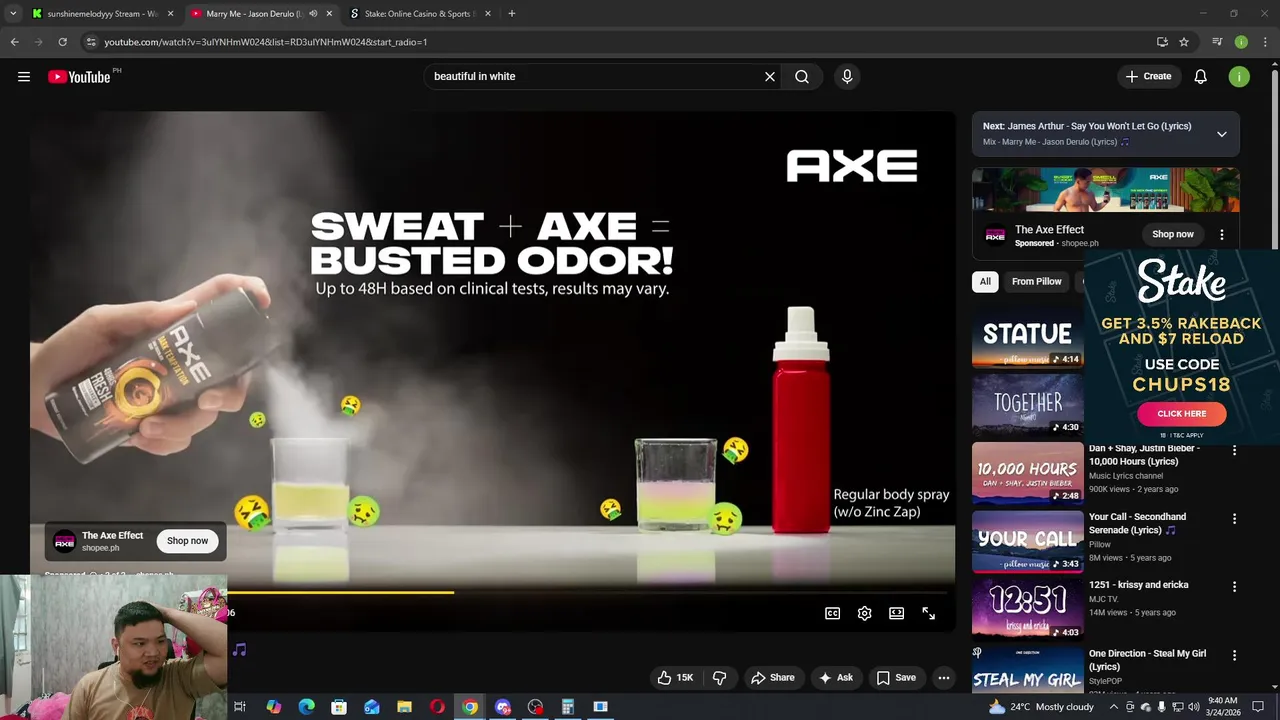Click Shop now in the sidebar ad
This screenshot has height=720, width=1280.
point(1173,235)
